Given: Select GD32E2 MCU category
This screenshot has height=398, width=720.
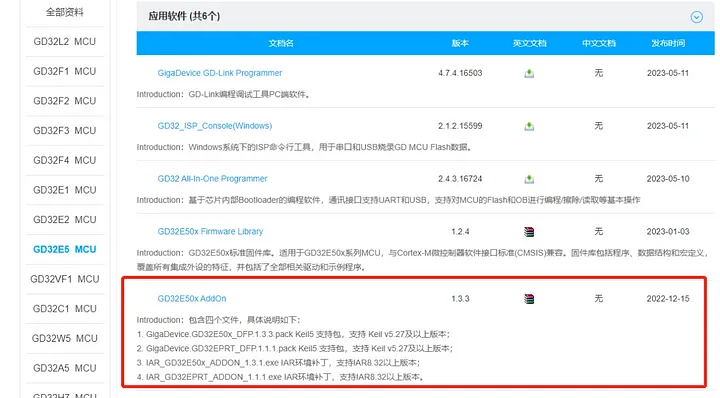Looking at the screenshot, I should click(x=65, y=220).
